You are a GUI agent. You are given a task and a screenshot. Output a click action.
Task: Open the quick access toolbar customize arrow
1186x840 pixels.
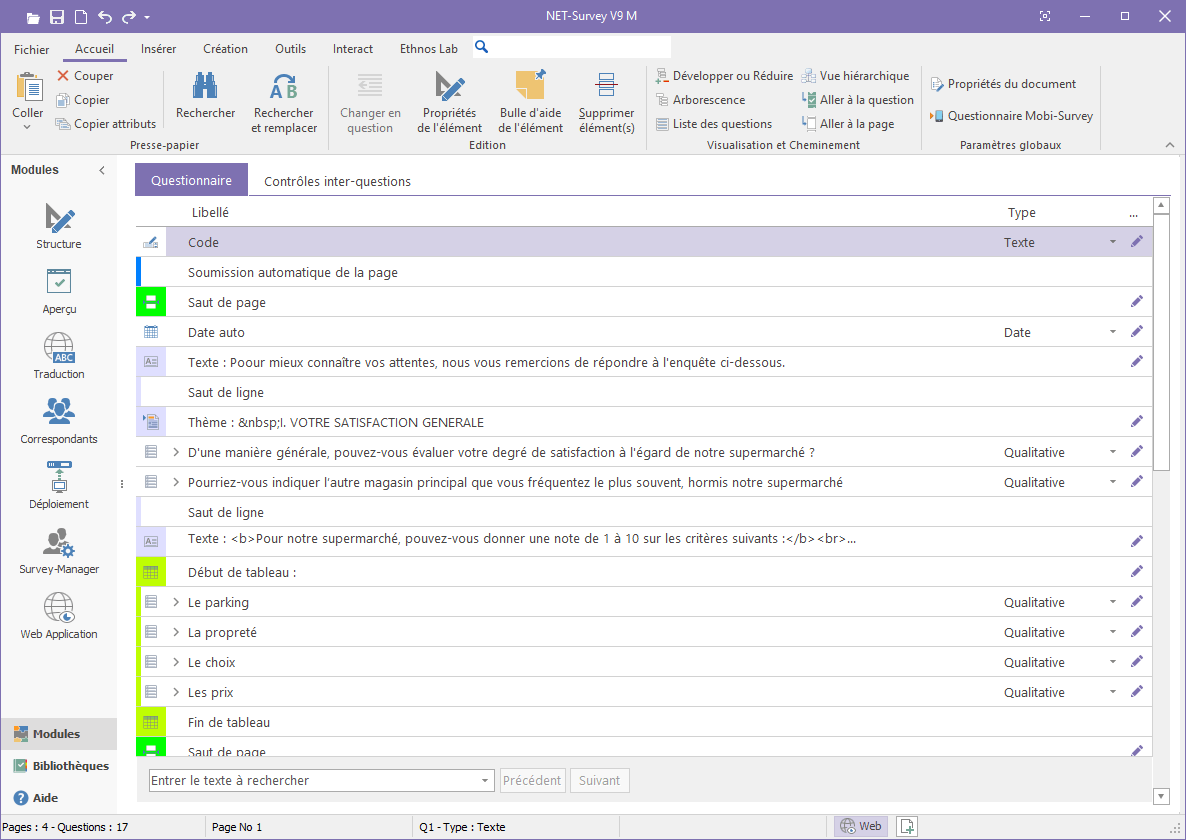coord(147,17)
